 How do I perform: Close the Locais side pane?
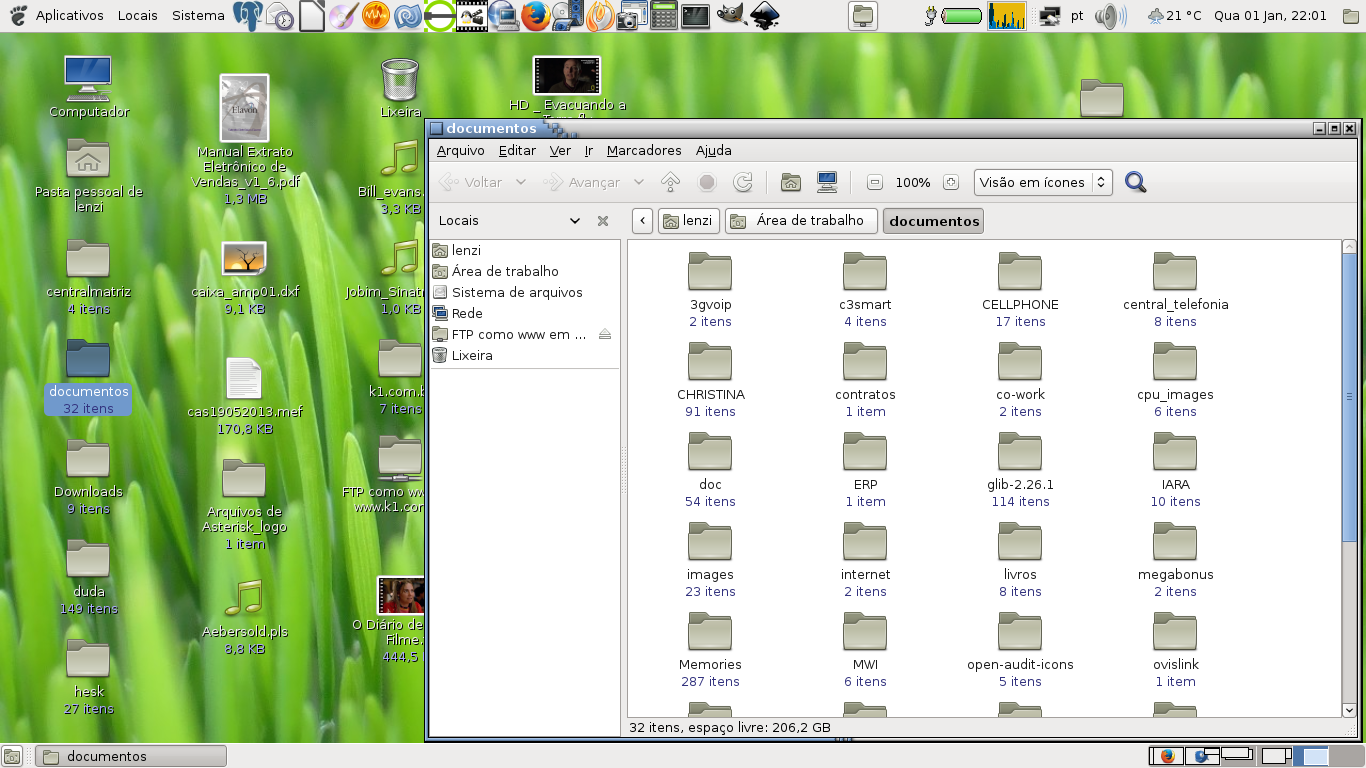tap(603, 221)
